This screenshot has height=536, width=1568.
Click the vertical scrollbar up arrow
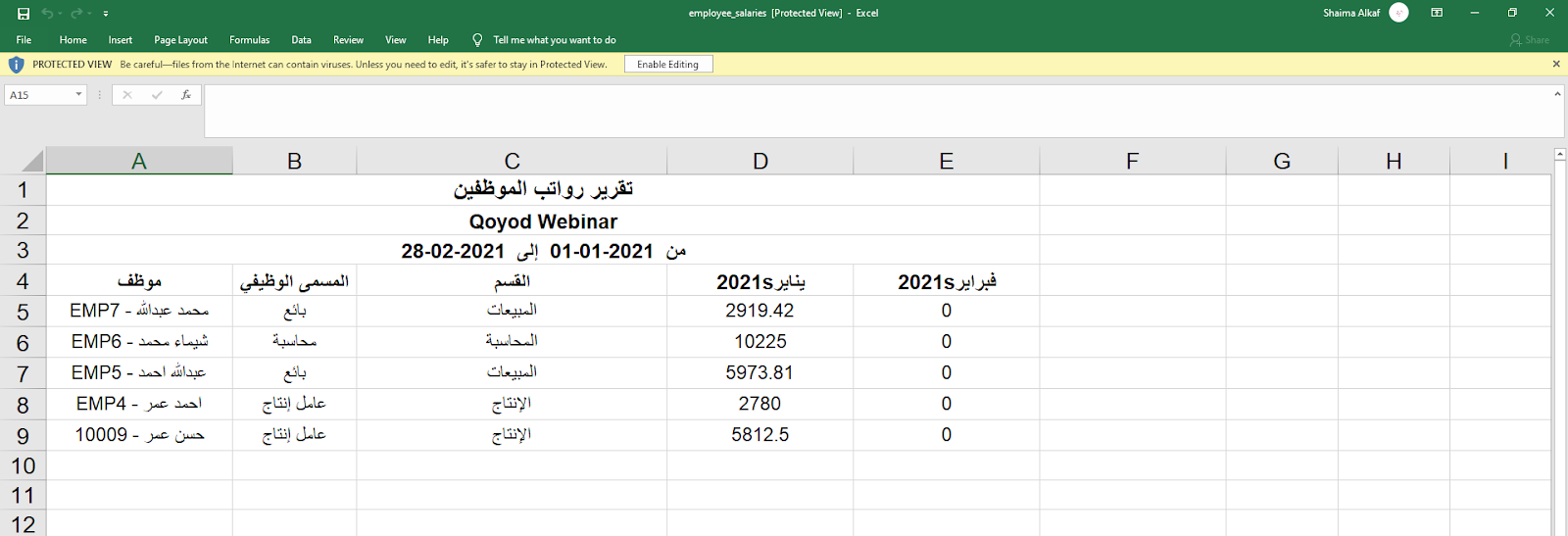pos(1559,155)
